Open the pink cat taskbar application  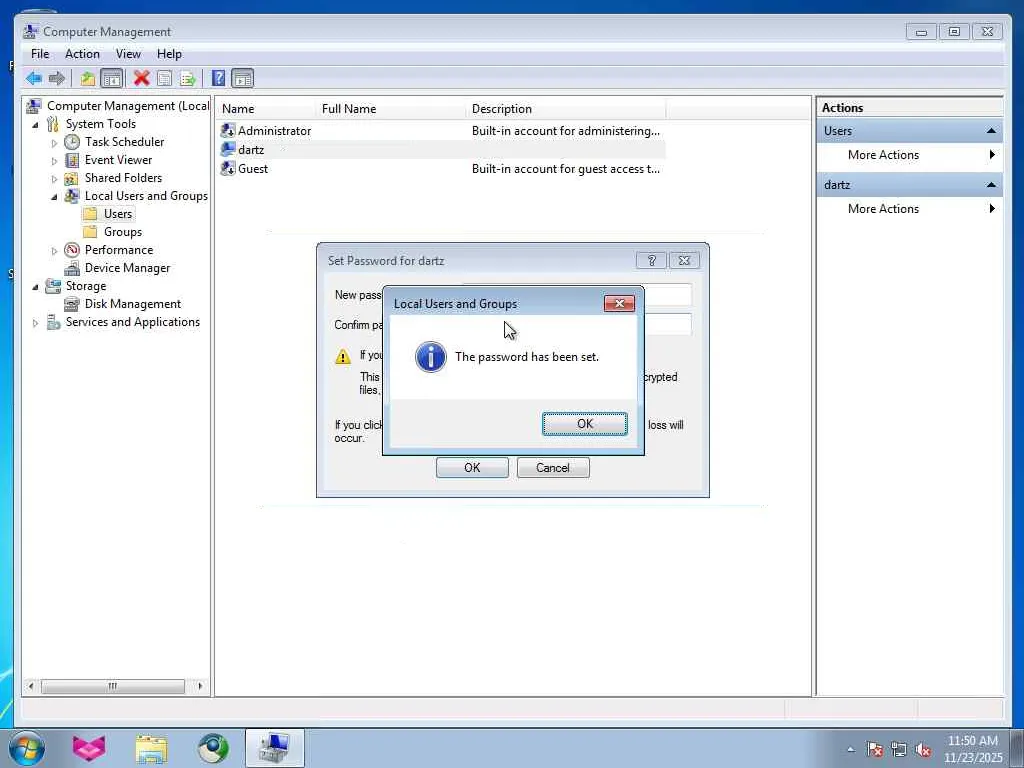89,748
